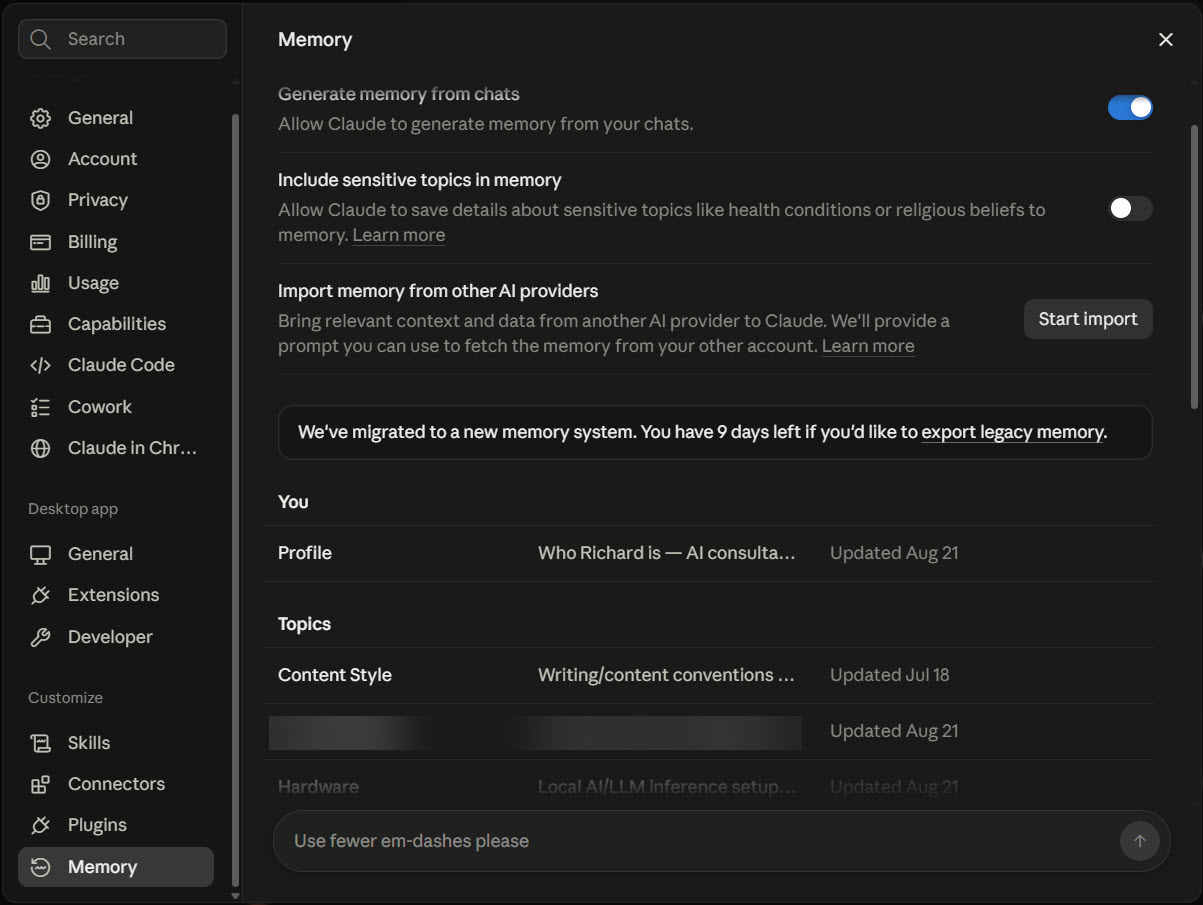The height and width of the screenshot is (905, 1203).
Task: Click the Extensions plug icon
Action: [40, 595]
